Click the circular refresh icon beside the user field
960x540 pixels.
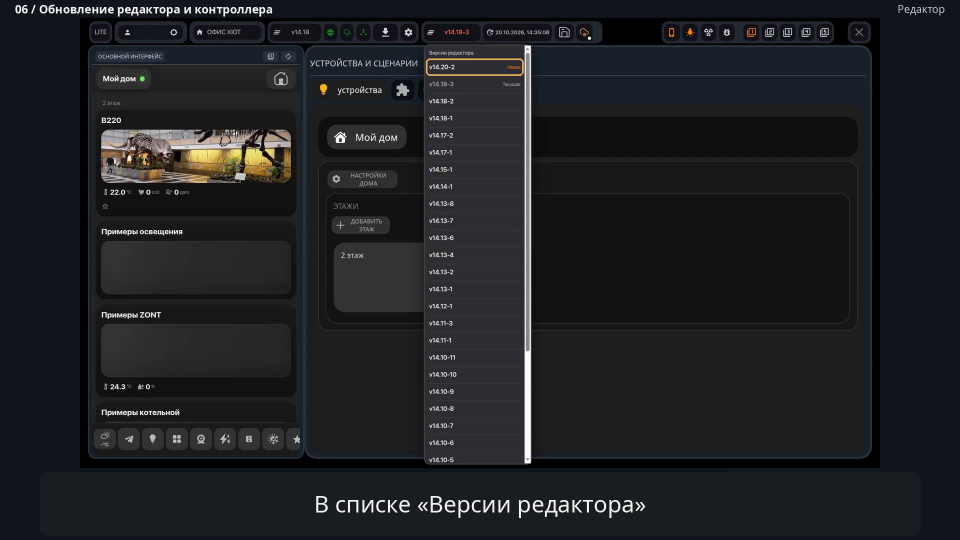tap(174, 32)
